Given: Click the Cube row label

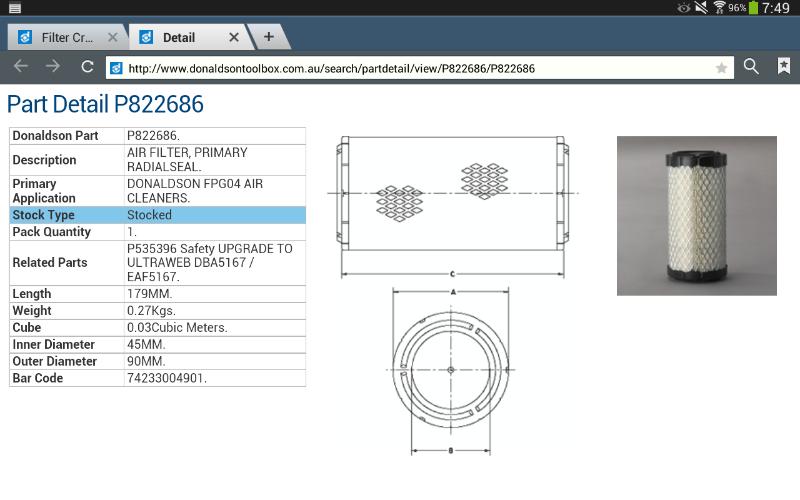Looking at the screenshot, I should click(27, 328).
